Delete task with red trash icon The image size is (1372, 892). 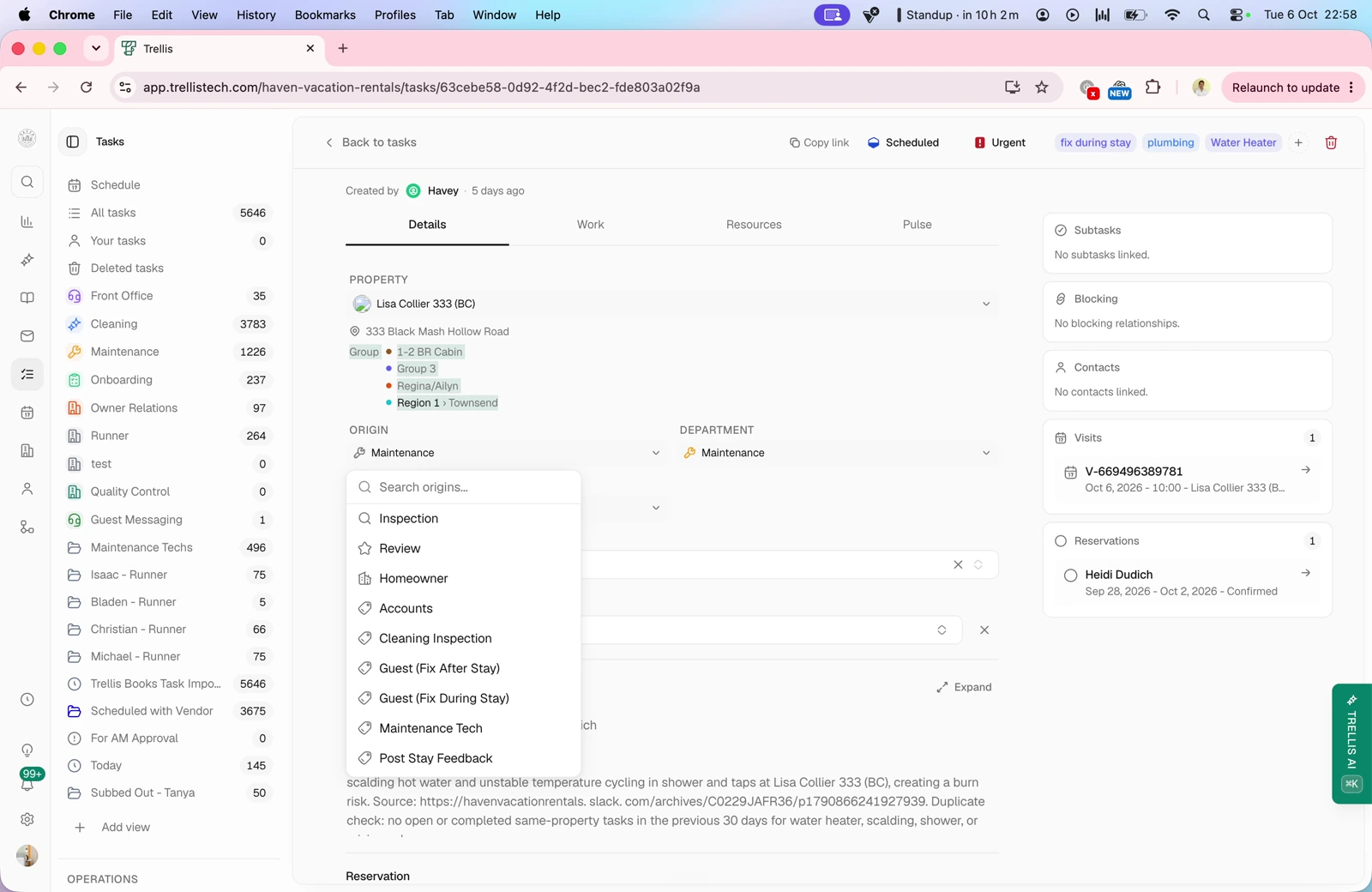point(1331,142)
